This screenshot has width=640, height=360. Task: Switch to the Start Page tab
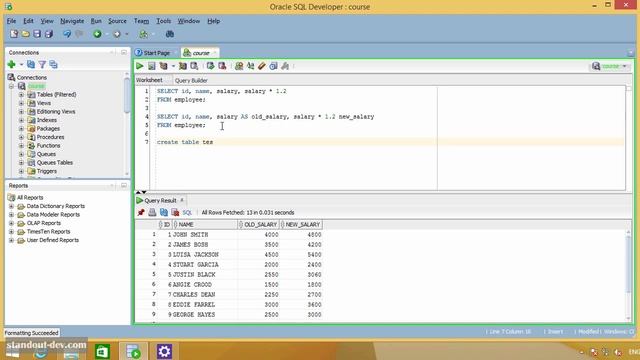click(x=156, y=53)
